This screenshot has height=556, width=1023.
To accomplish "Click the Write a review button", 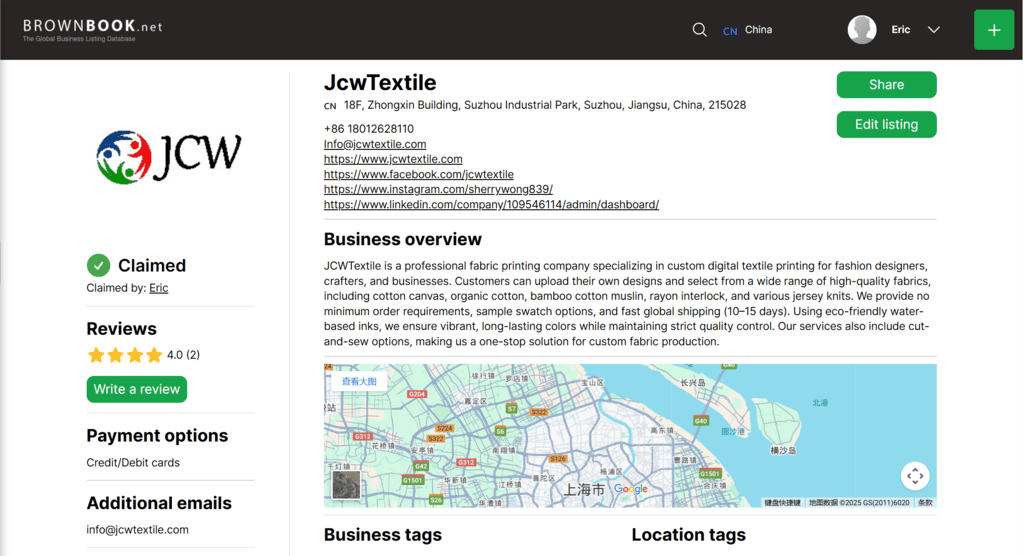I will [136, 389].
